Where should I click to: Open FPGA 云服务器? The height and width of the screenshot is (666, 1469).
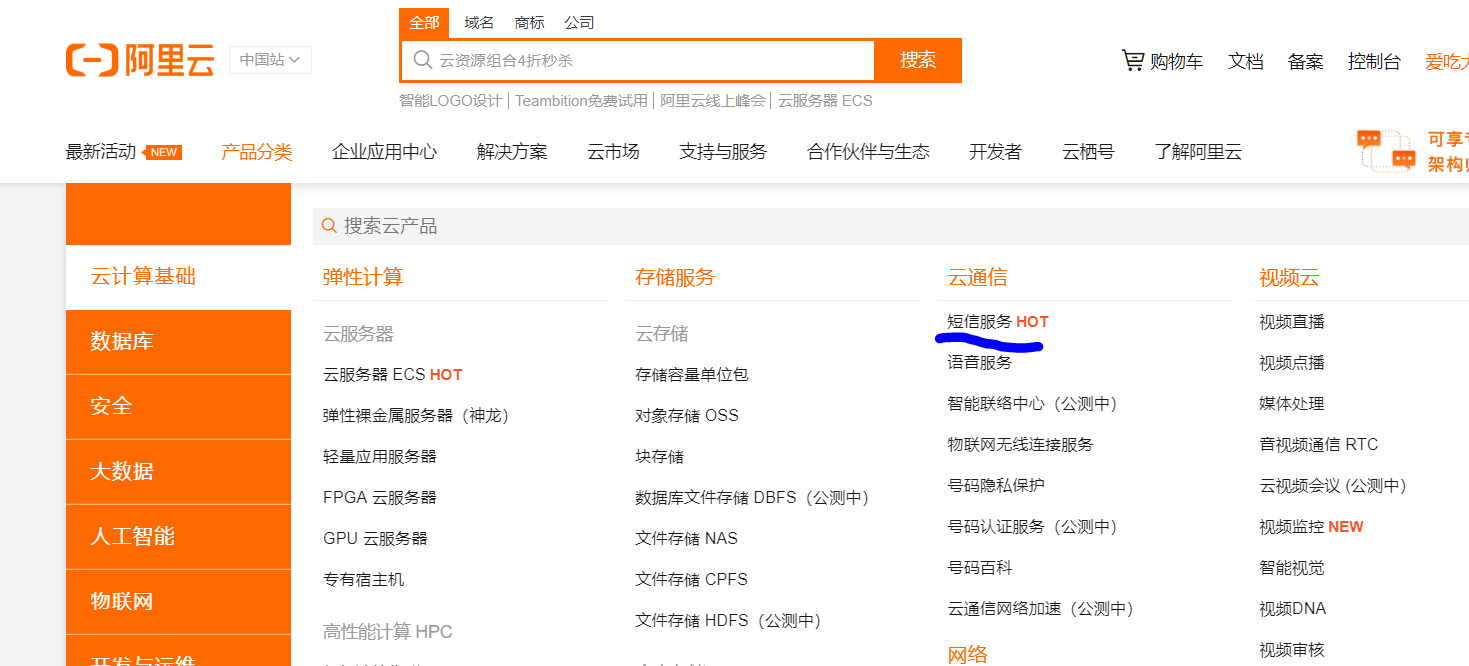[x=380, y=497]
